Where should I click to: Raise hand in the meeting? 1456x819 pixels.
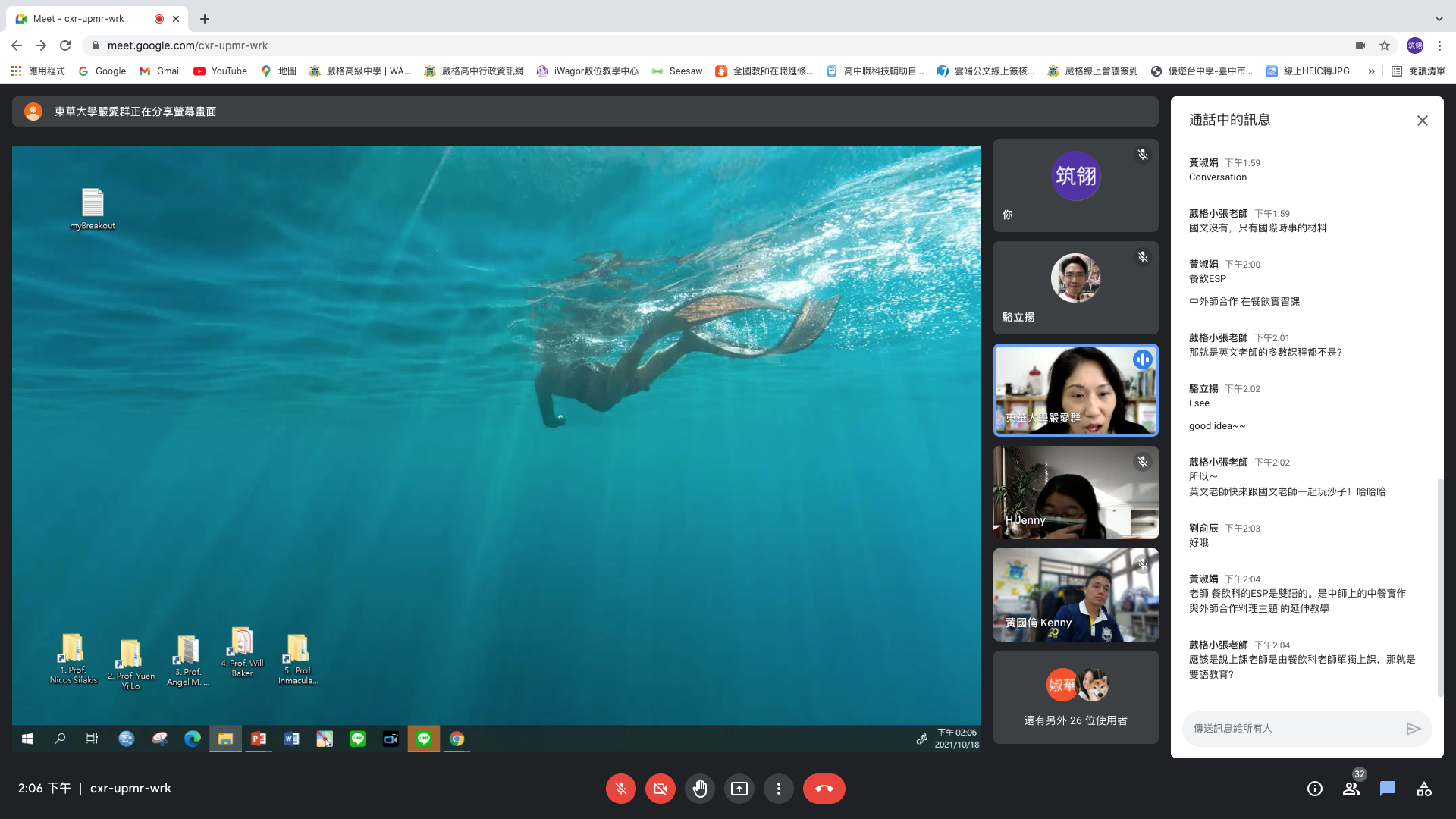[700, 789]
